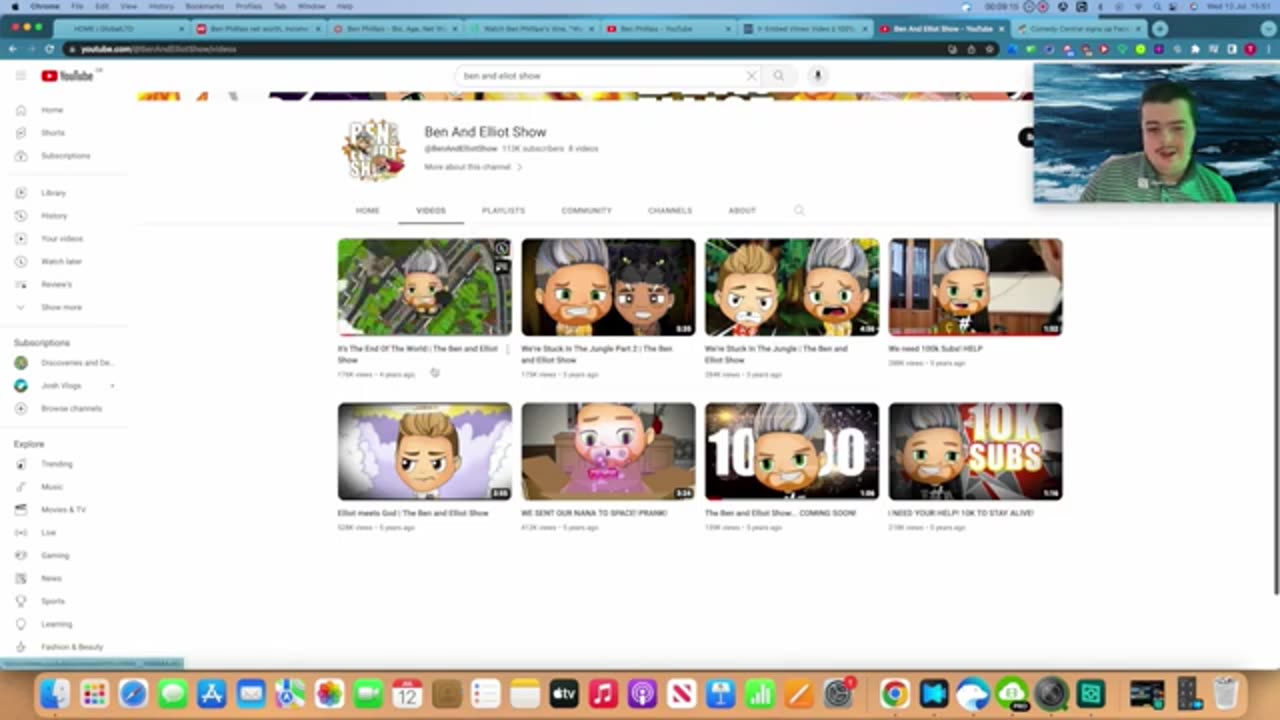
Task: Open video title Elliot meets God
Action: click(x=413, y=513)
